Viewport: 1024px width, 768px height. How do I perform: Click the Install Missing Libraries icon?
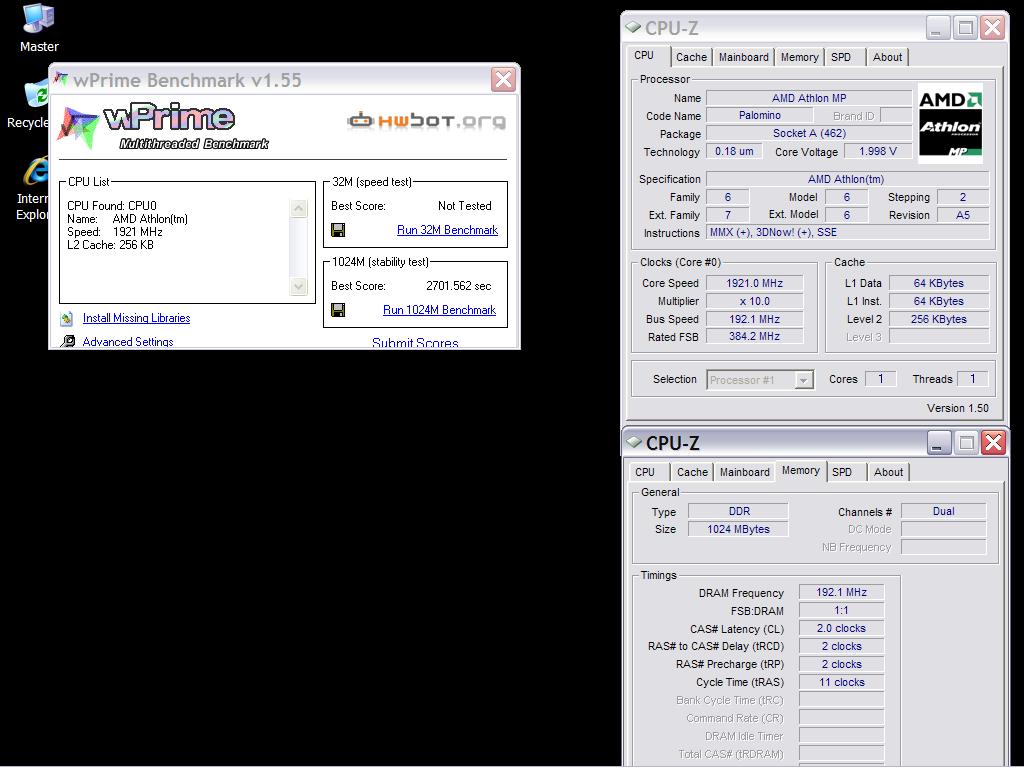tap(67, 319)
